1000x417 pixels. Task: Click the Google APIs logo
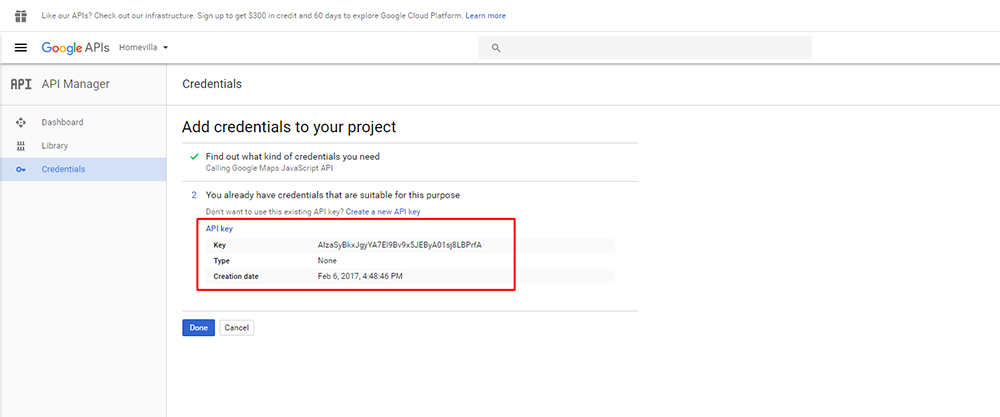75,48
